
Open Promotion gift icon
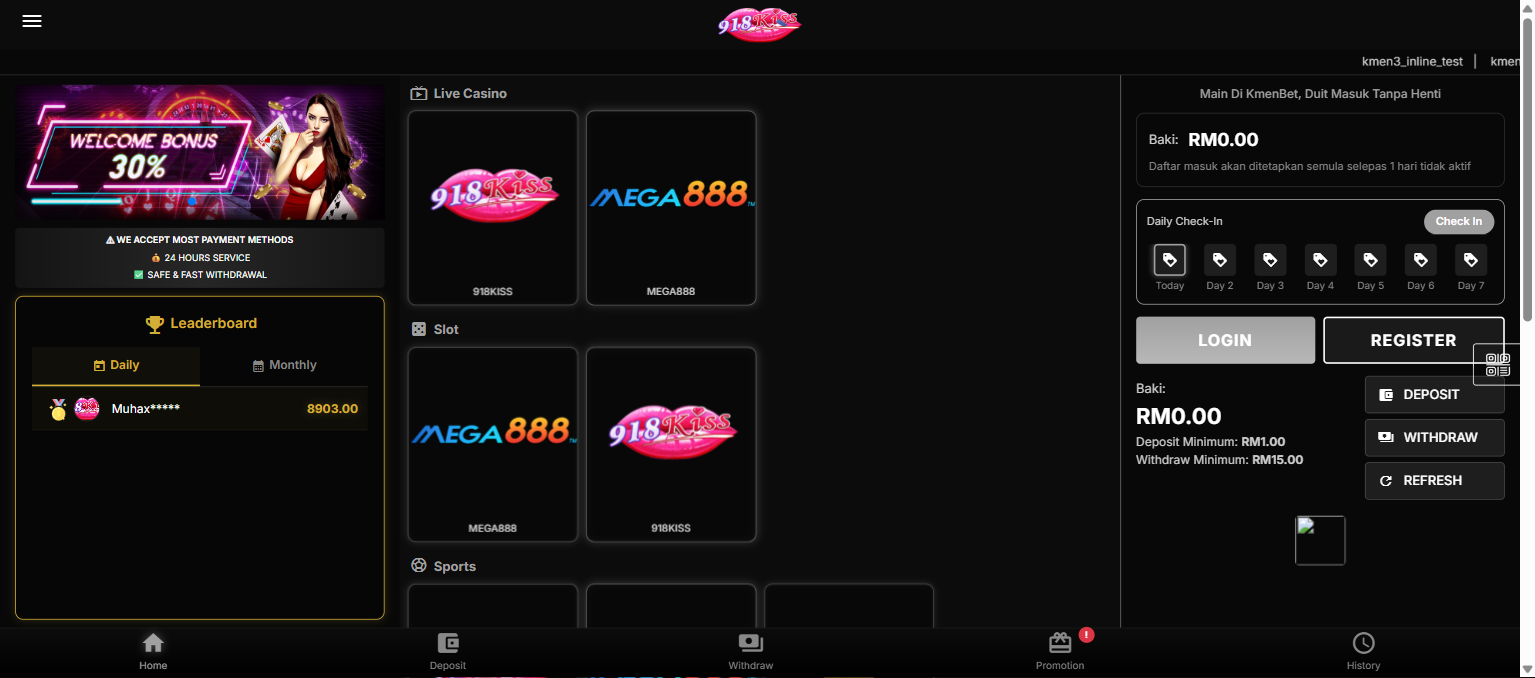point(1060,643)
